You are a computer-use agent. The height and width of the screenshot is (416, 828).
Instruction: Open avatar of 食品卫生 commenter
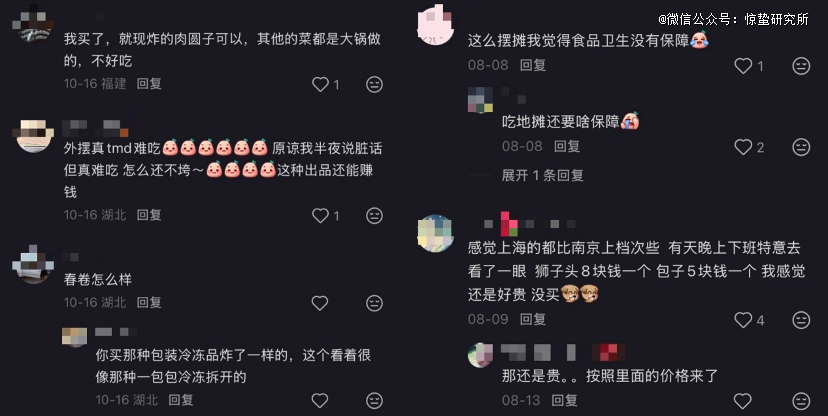436,24
